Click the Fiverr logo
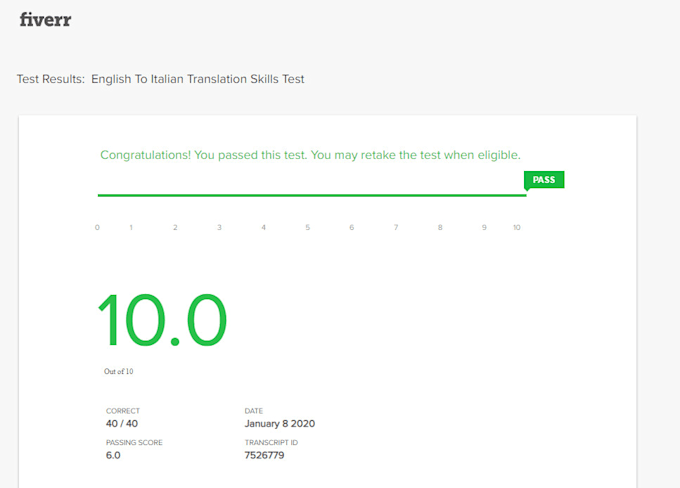 click(45, 20)
